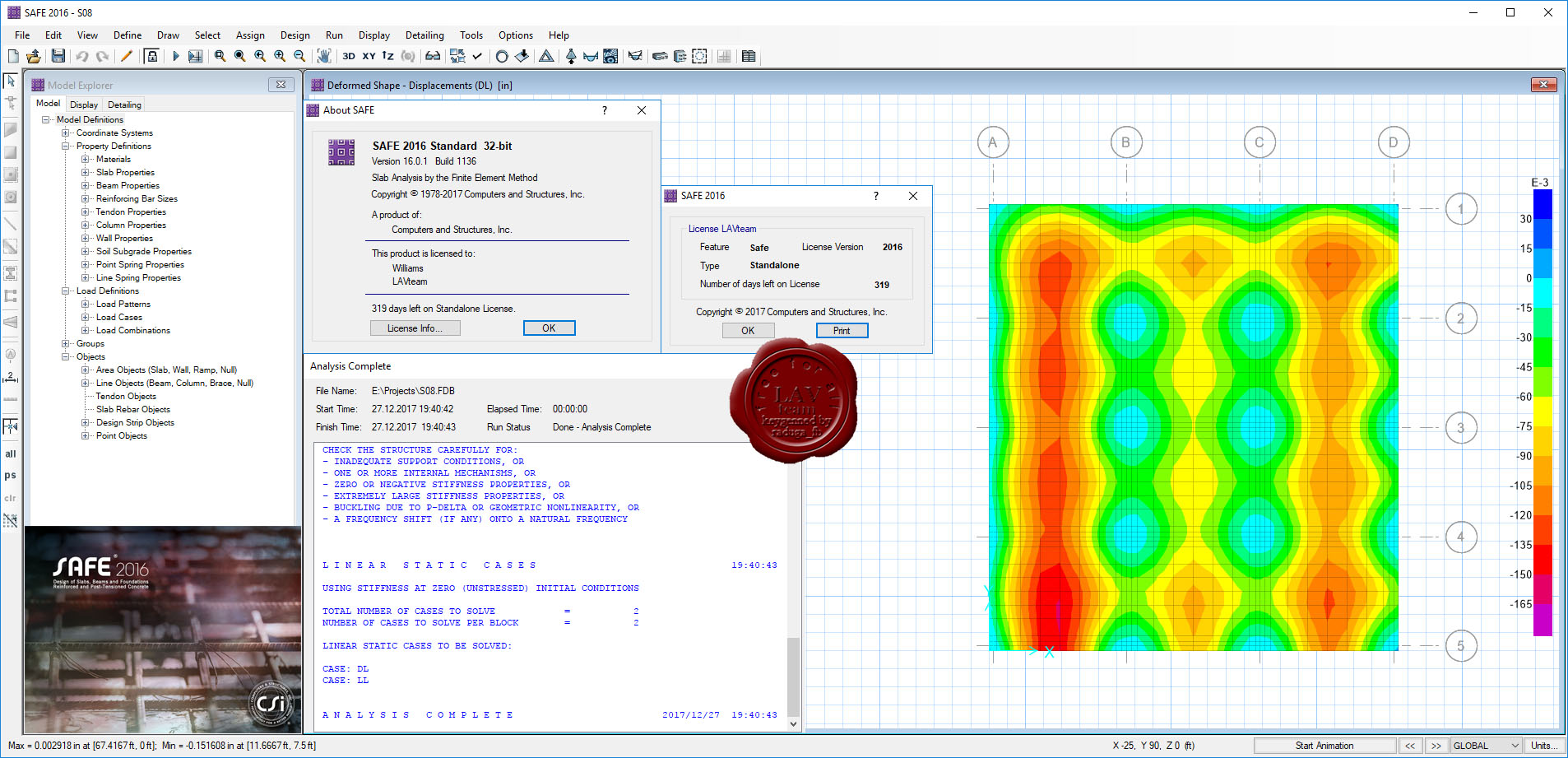Select the Tendon Objects tree item
Viewport: 1568px width, 758px height.
(x=126, y=396)
